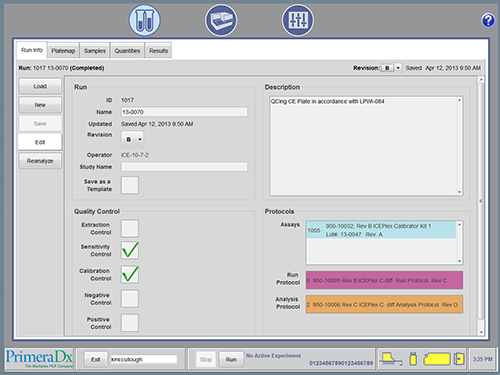500x375 pixels.
Task: Click the Assays list scroll down arrow
Action: click(x=459, y=261)
